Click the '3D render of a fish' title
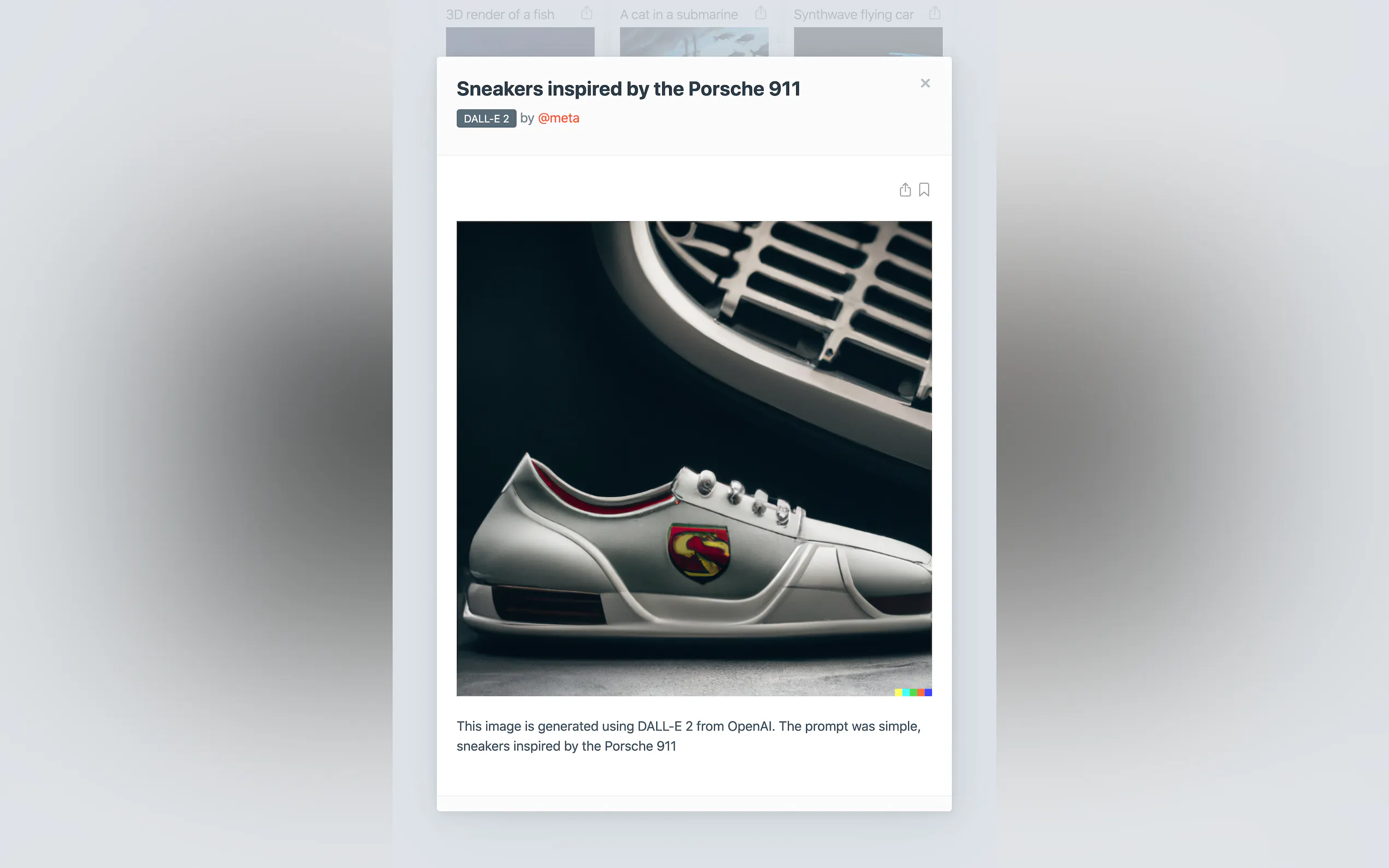Viewport: 1389px width, 868px height. [x=500, y=14]
